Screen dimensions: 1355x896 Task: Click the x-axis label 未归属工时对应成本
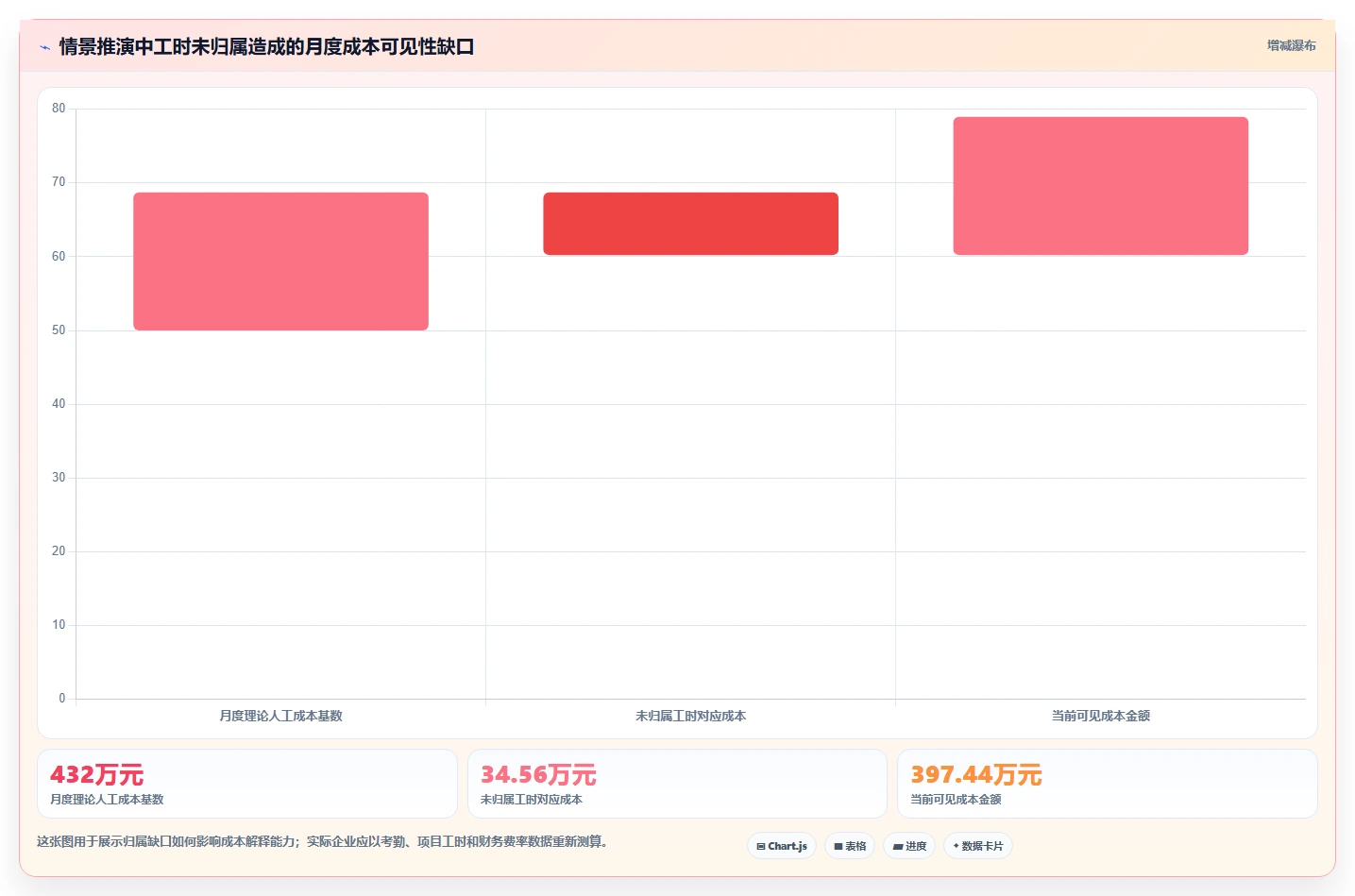tap(690, 716)
